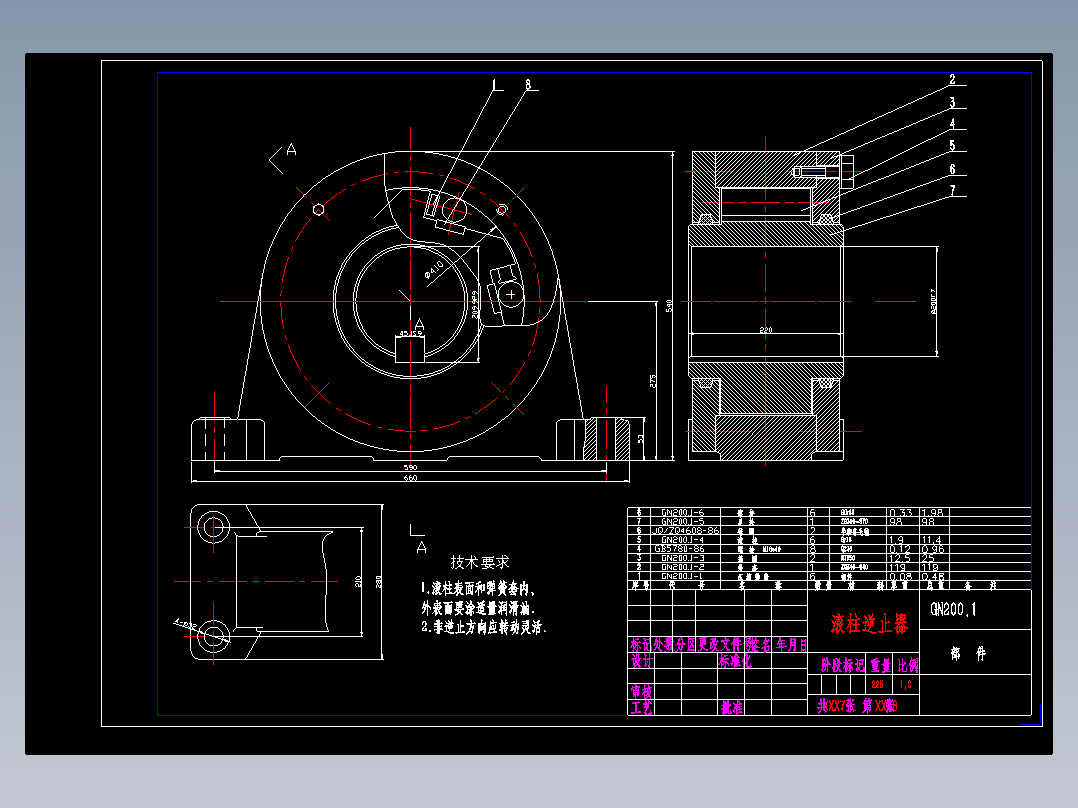The width and height of the screenshot is (1078, 808).
Task: Select the 220 dimension in section view
Action: click(766, 330)
